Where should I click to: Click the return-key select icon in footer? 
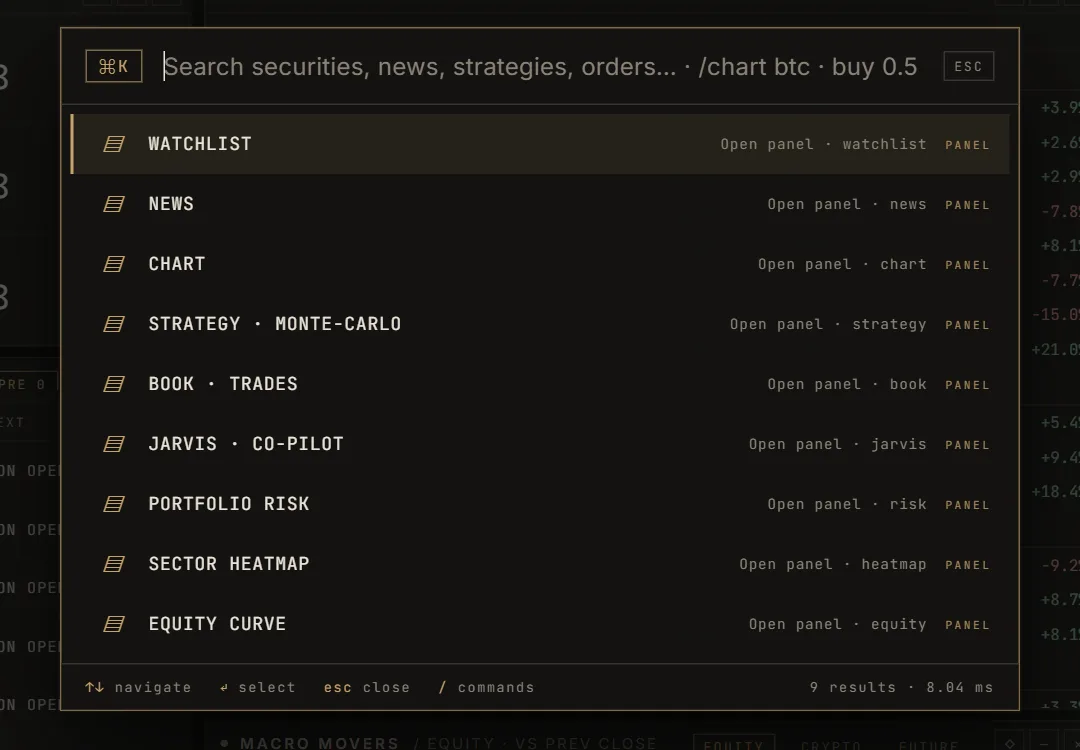coord(224,687)
